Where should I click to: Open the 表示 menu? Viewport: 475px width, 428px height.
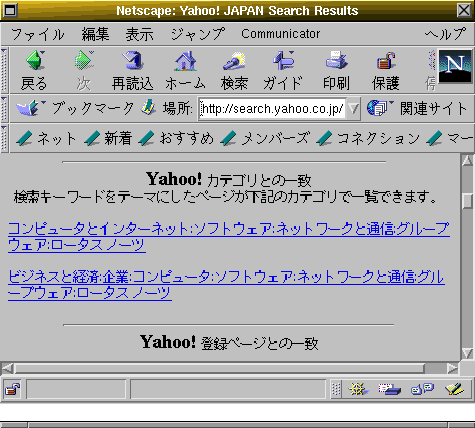click(x=139, y=34)
